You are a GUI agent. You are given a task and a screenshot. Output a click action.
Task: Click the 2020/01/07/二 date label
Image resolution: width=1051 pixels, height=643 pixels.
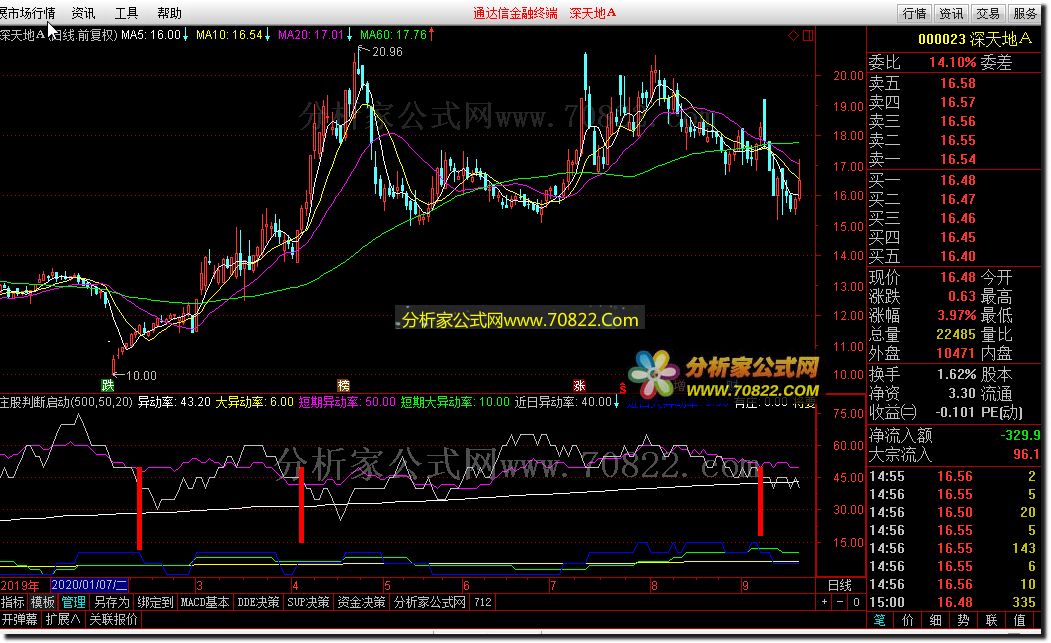[89, 585]
